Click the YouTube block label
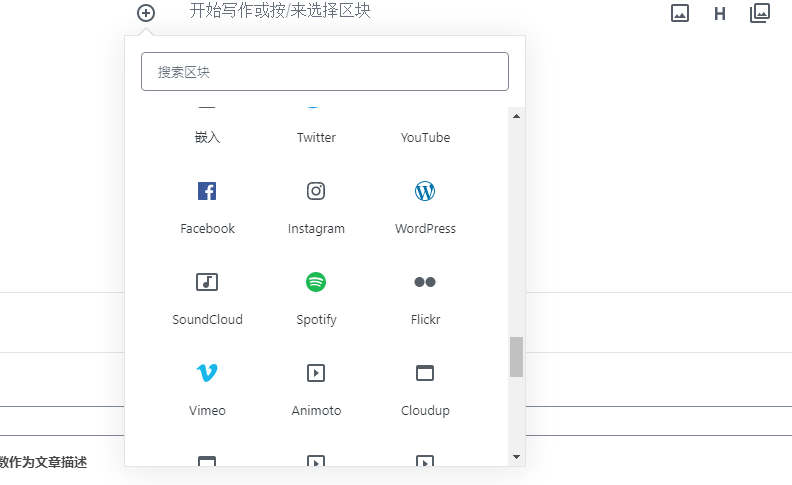 [425, 137]
